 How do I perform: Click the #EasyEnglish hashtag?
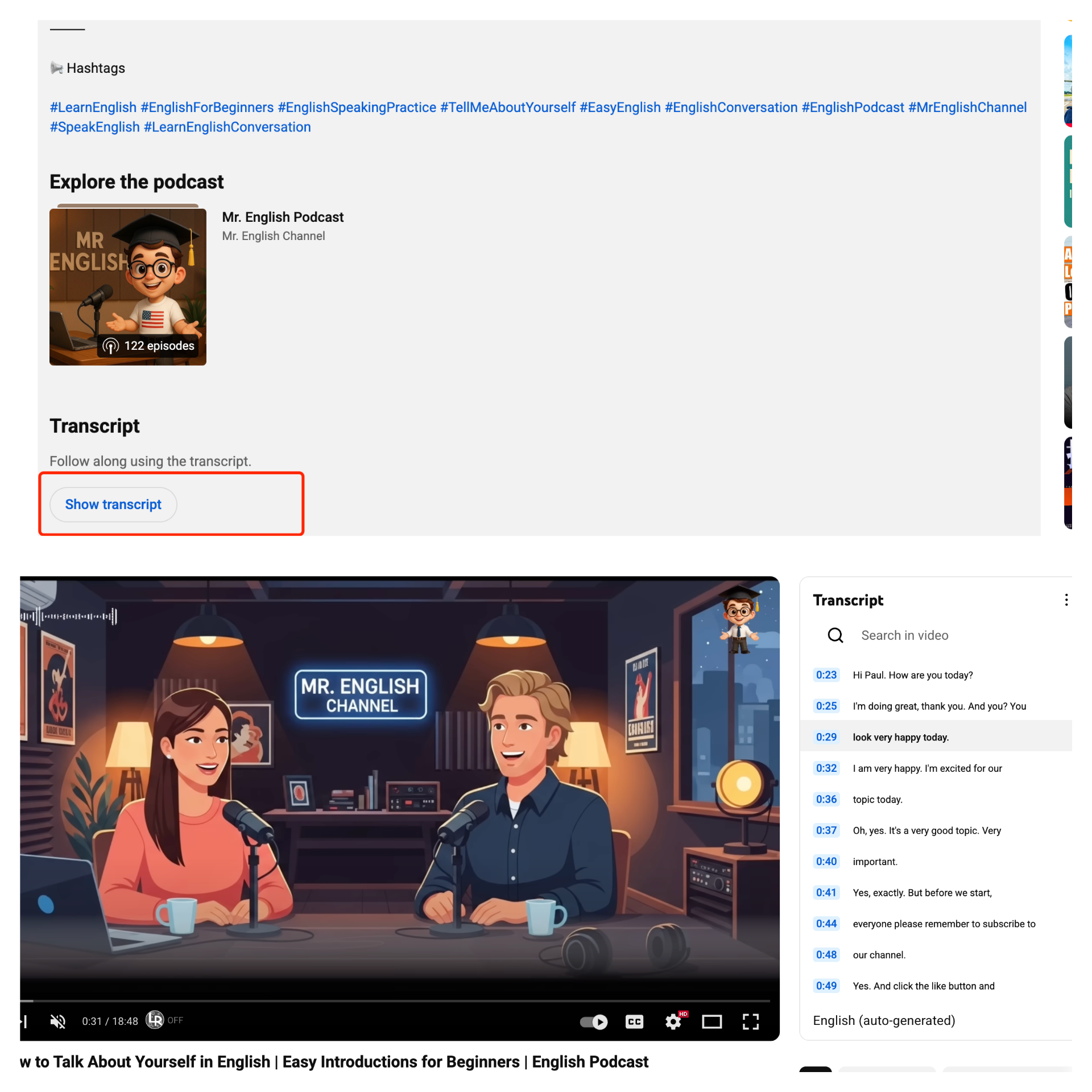click(x=620, y=107)
